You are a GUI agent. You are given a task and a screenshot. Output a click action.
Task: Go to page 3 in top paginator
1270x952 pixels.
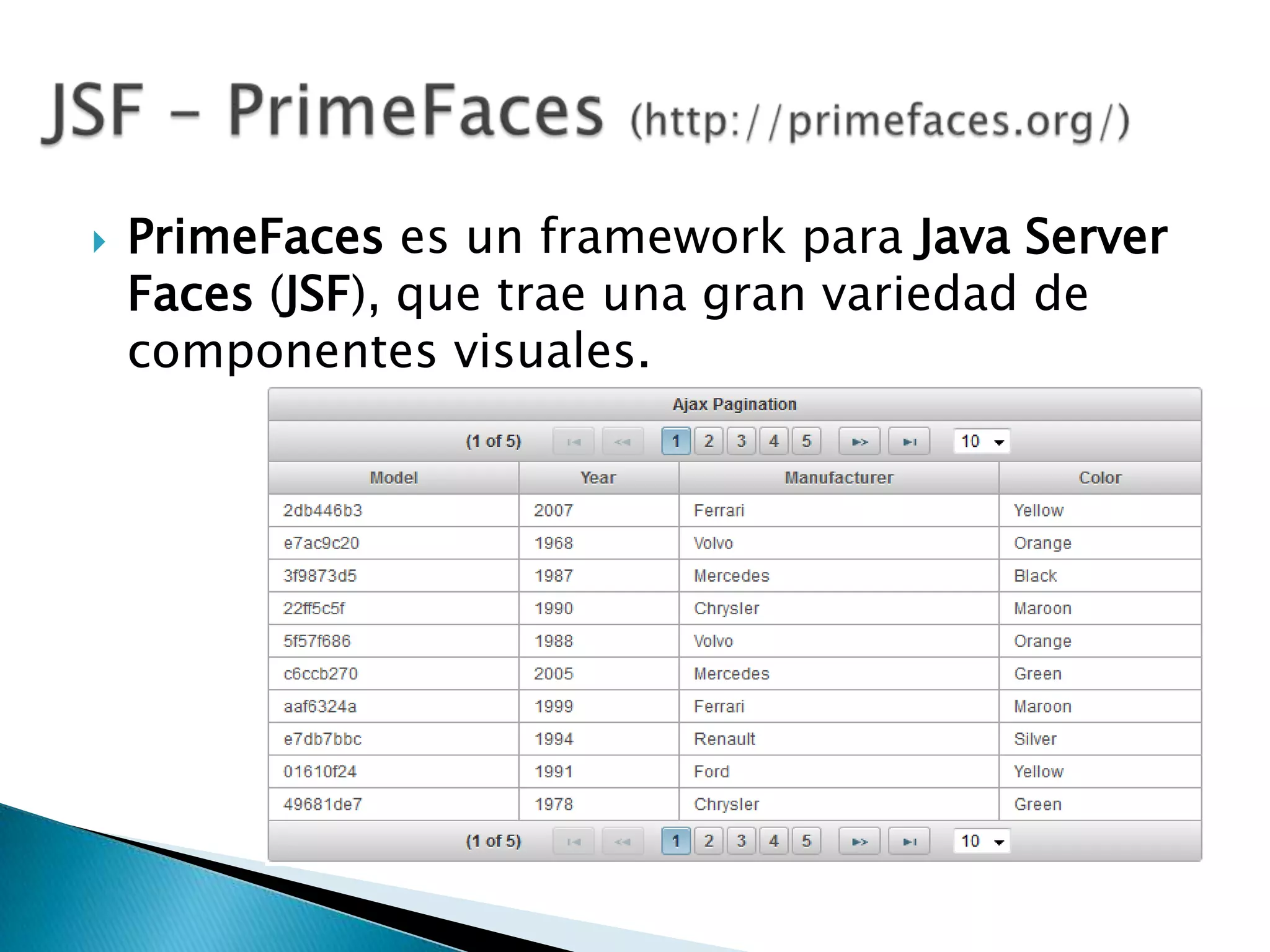tap(741, 441)
